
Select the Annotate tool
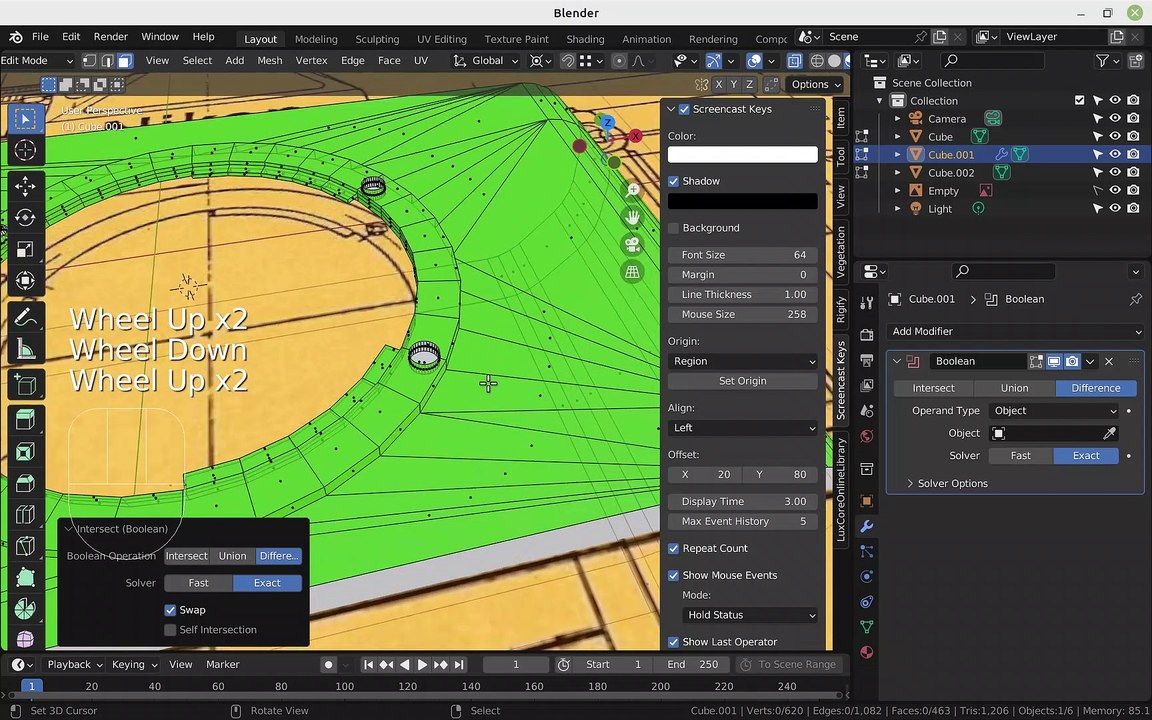pyautogui.click(x=25, y=317)
